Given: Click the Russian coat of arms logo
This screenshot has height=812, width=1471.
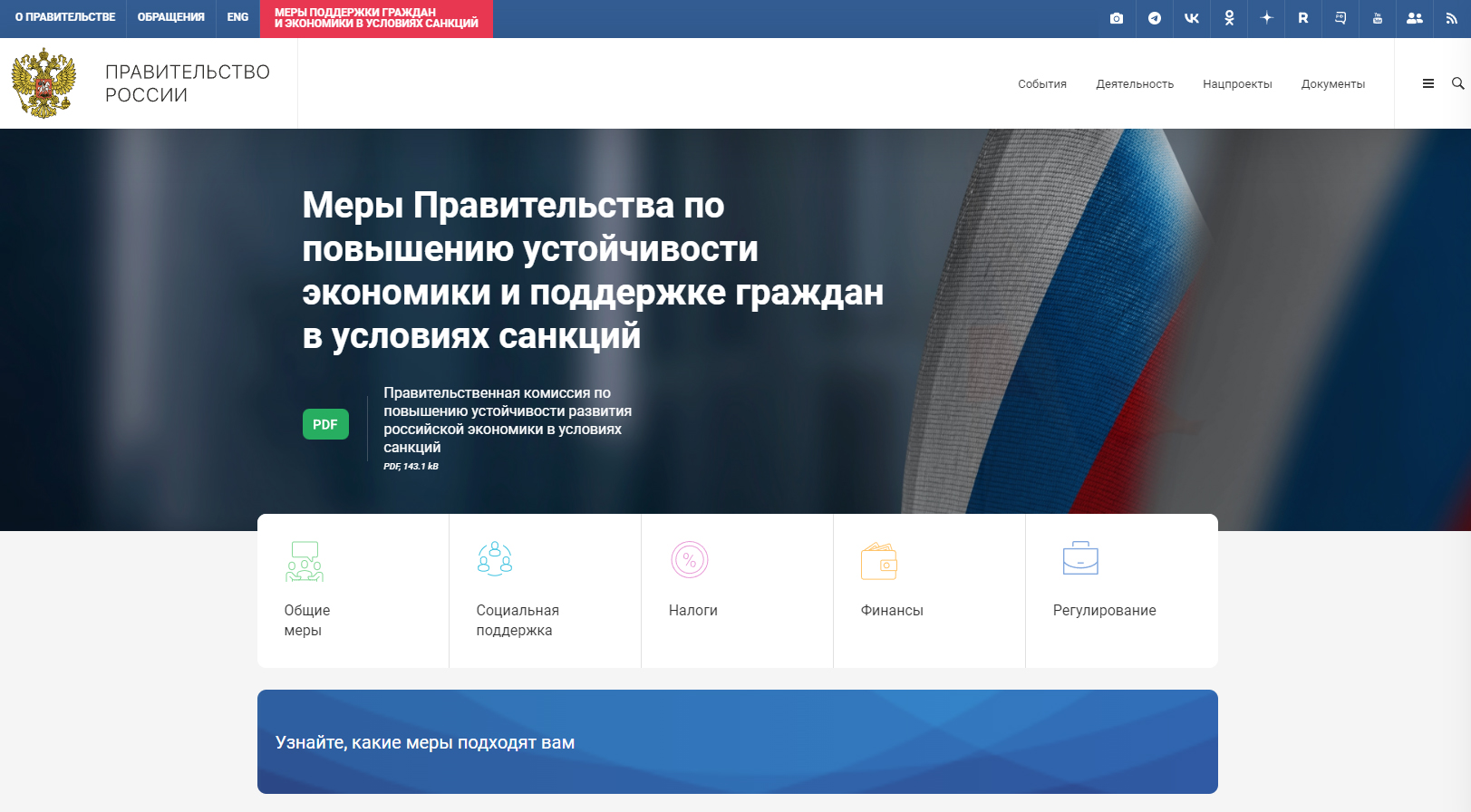Looking at the screenshot, I should [44, 83].
